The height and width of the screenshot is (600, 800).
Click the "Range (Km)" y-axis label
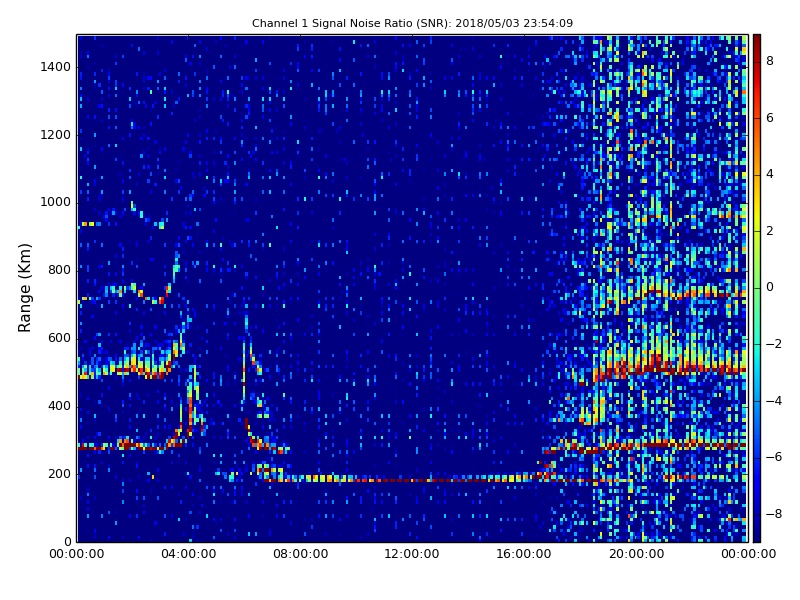[26, 287]
